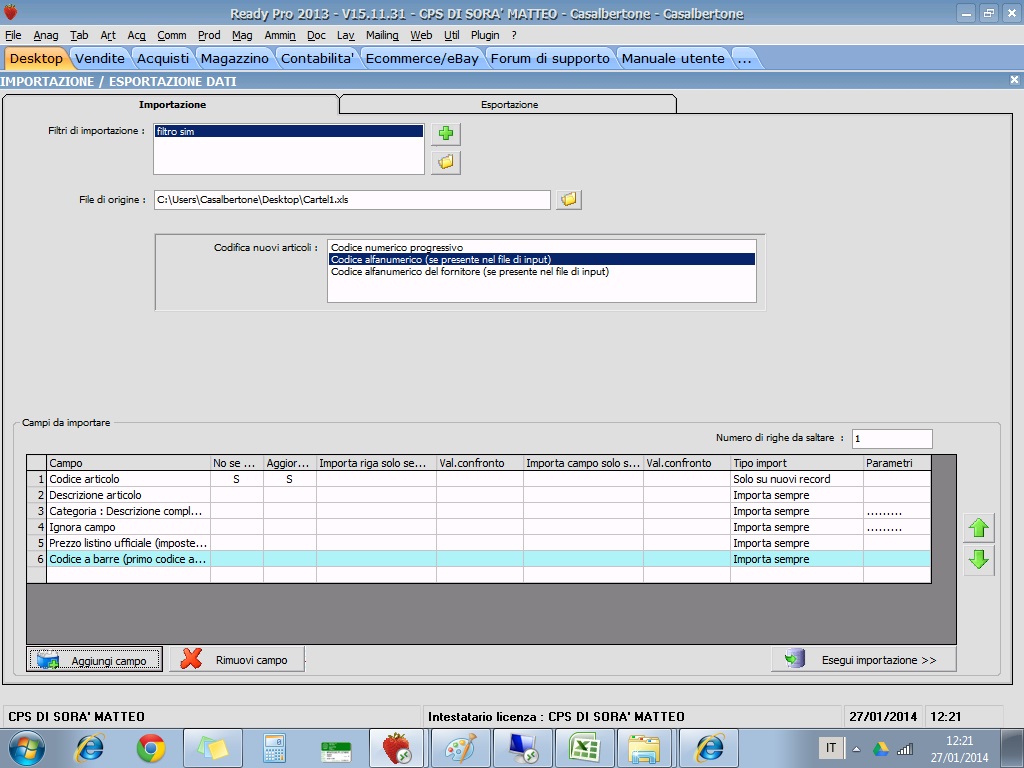Move the selected field down with the green arrow

click(978, 560)
